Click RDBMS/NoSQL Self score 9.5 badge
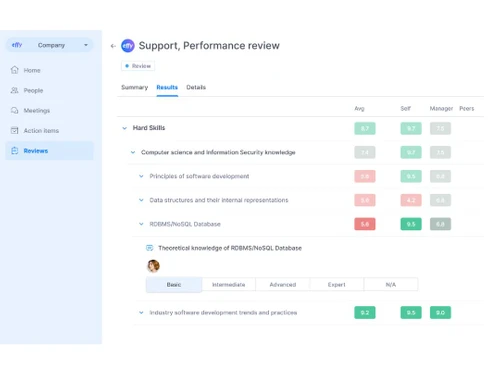Image resolution: width=500 pixels, height=375 pixels. point(411,224)
